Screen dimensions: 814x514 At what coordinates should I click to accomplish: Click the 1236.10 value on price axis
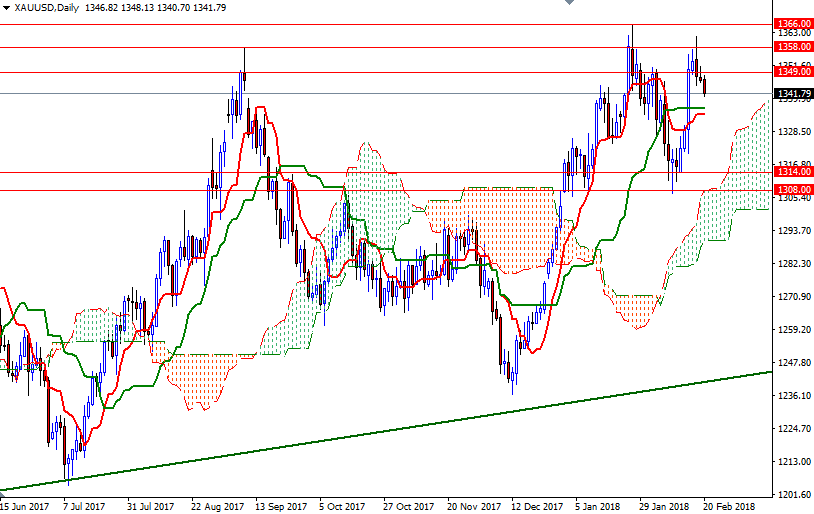point(793,396)
